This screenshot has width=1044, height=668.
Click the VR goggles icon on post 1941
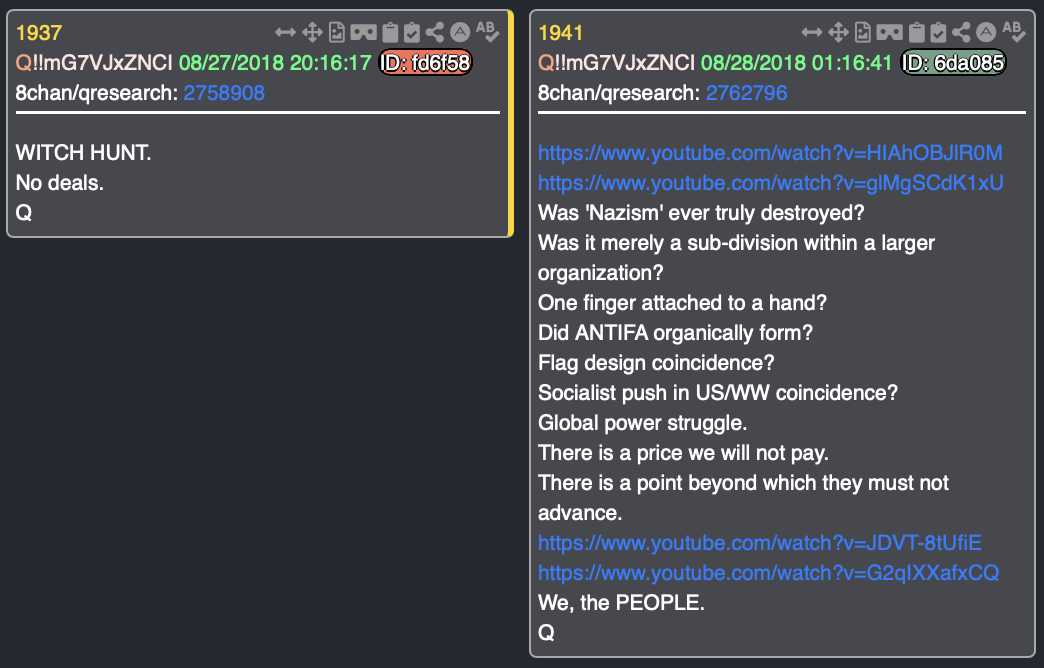[890, 32]
